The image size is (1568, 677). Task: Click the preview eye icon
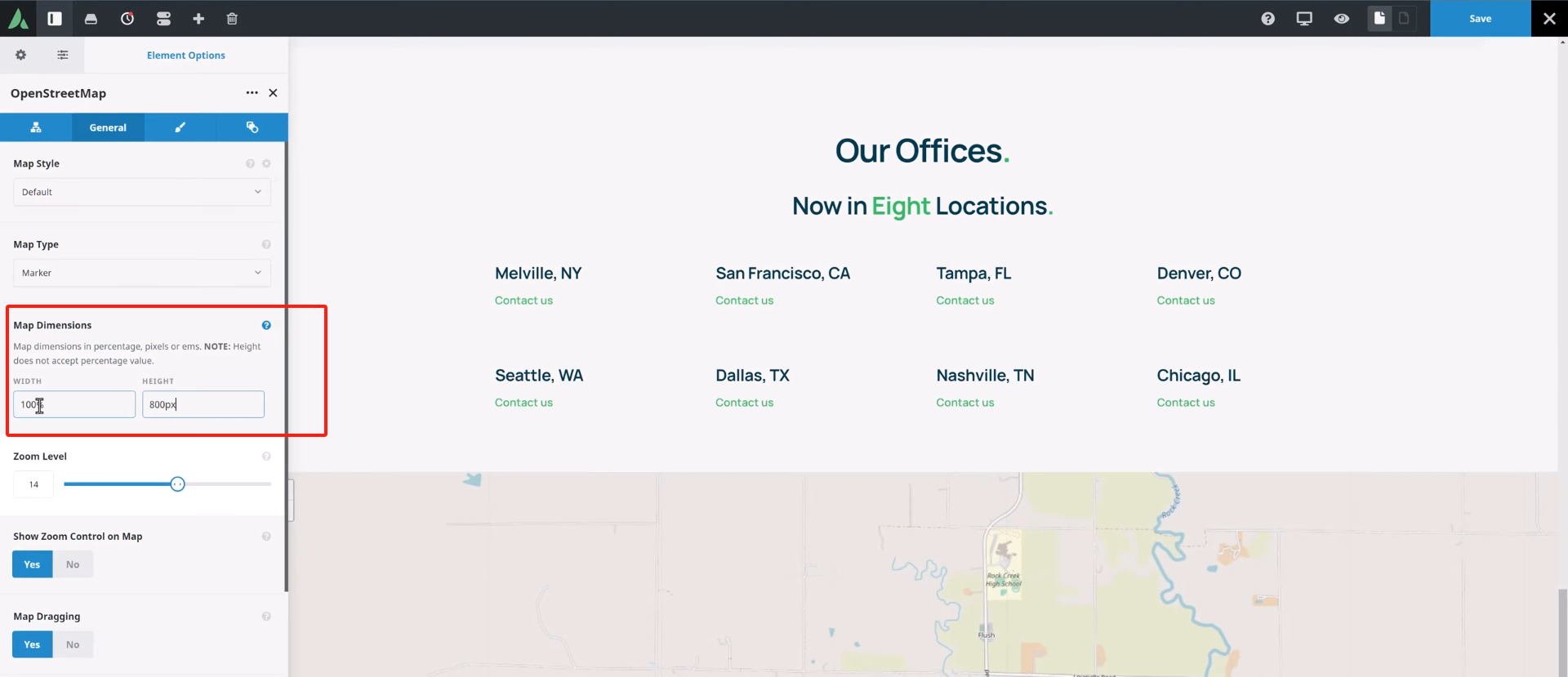[x=1342, y=18]
